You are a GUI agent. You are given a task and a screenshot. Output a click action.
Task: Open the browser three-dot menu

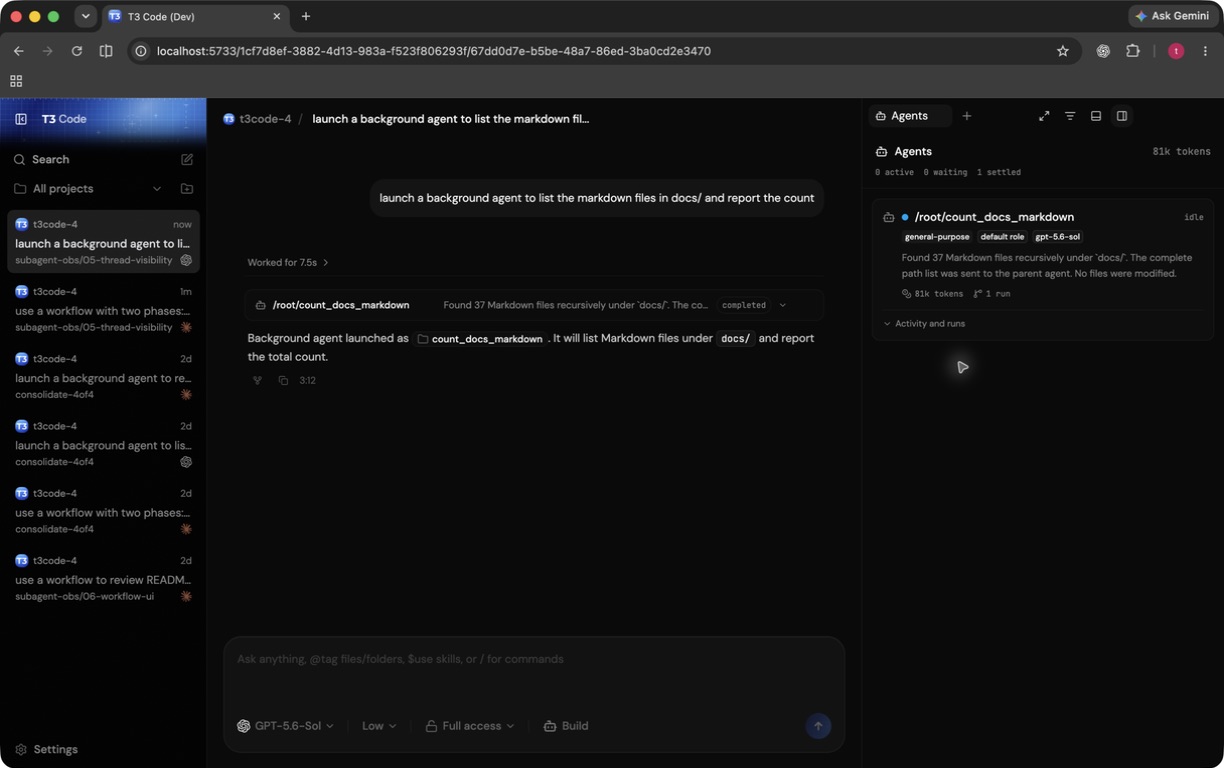coord(1205,51)
